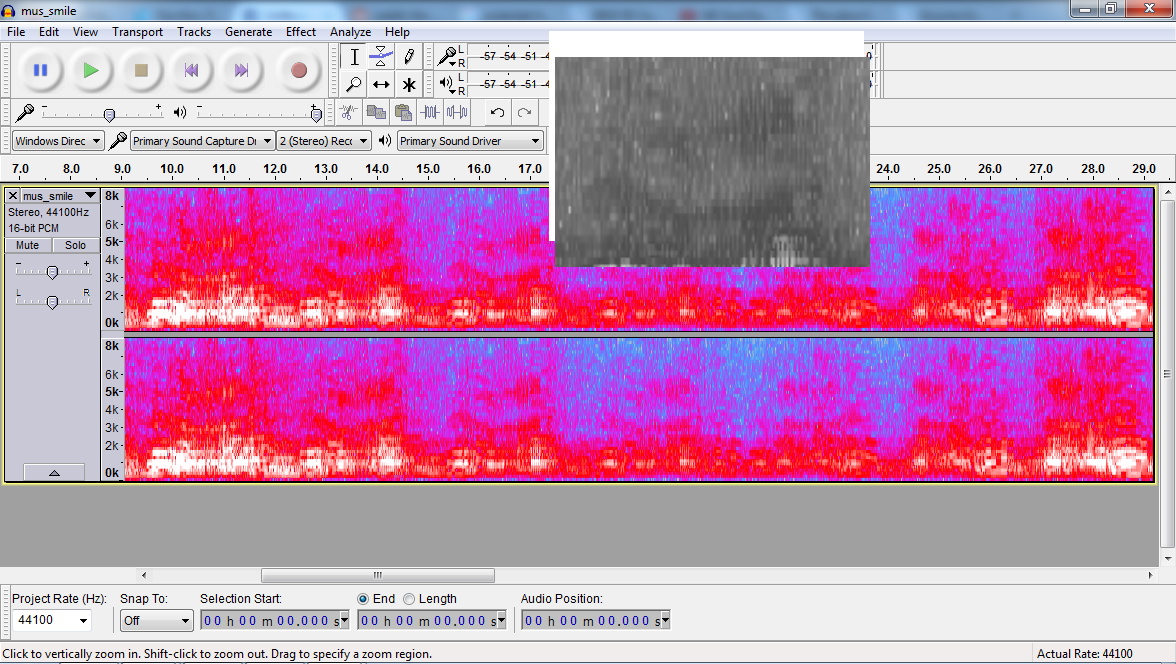Click the Cut scissors icon
Screen dimensions: 1176x664
point(348,113)
